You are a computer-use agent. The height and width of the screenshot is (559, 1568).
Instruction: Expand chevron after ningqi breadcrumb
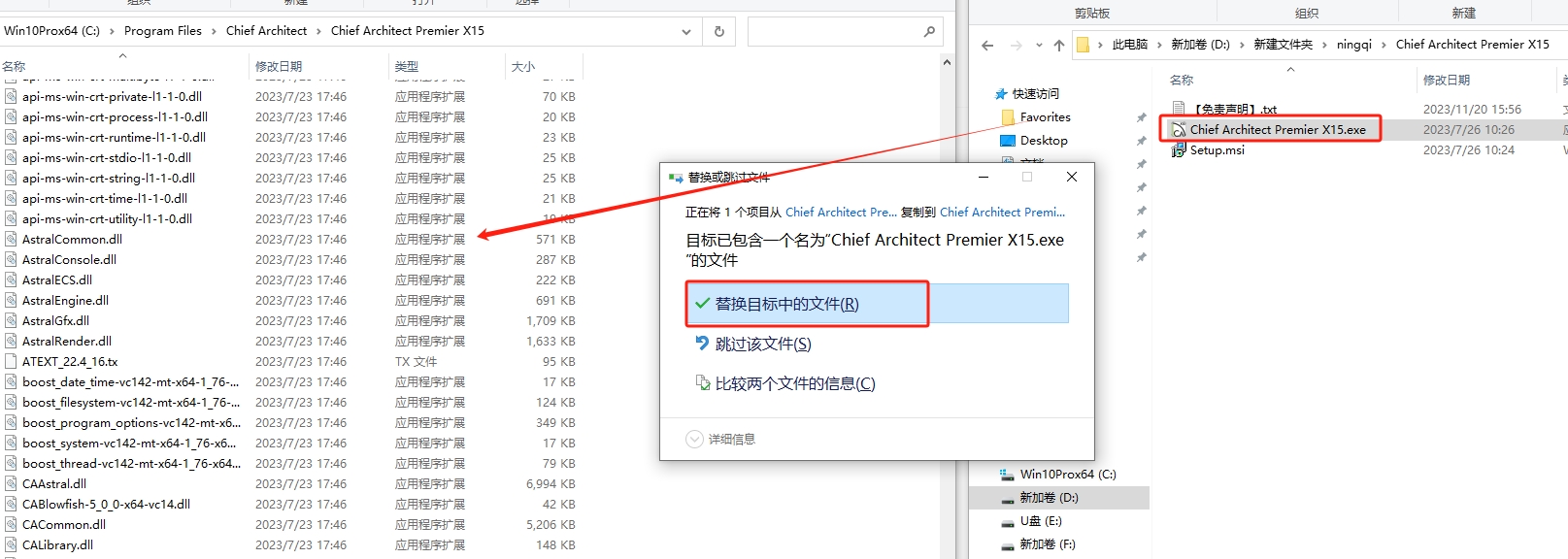(1385, 45)
